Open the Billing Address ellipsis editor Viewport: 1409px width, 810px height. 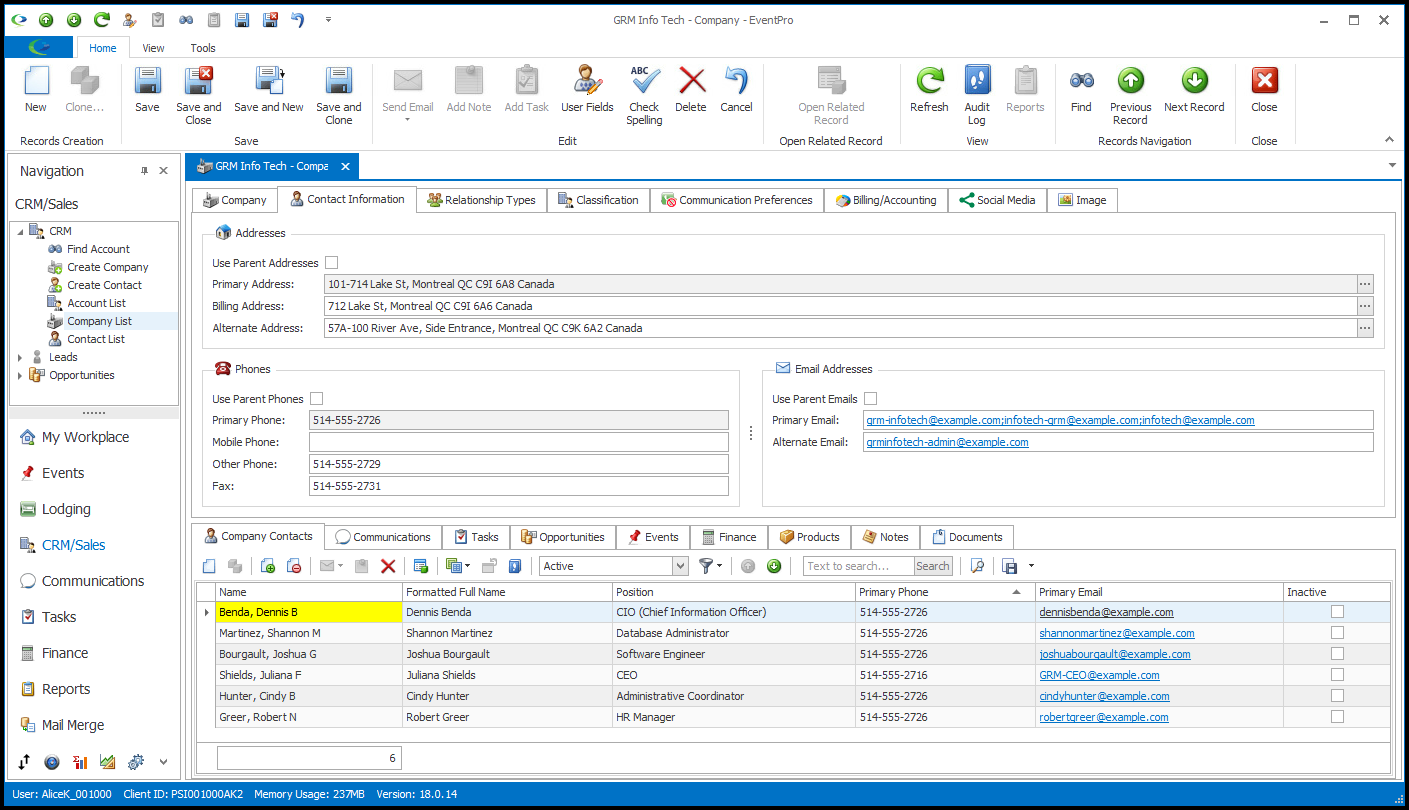point(1365,306)
